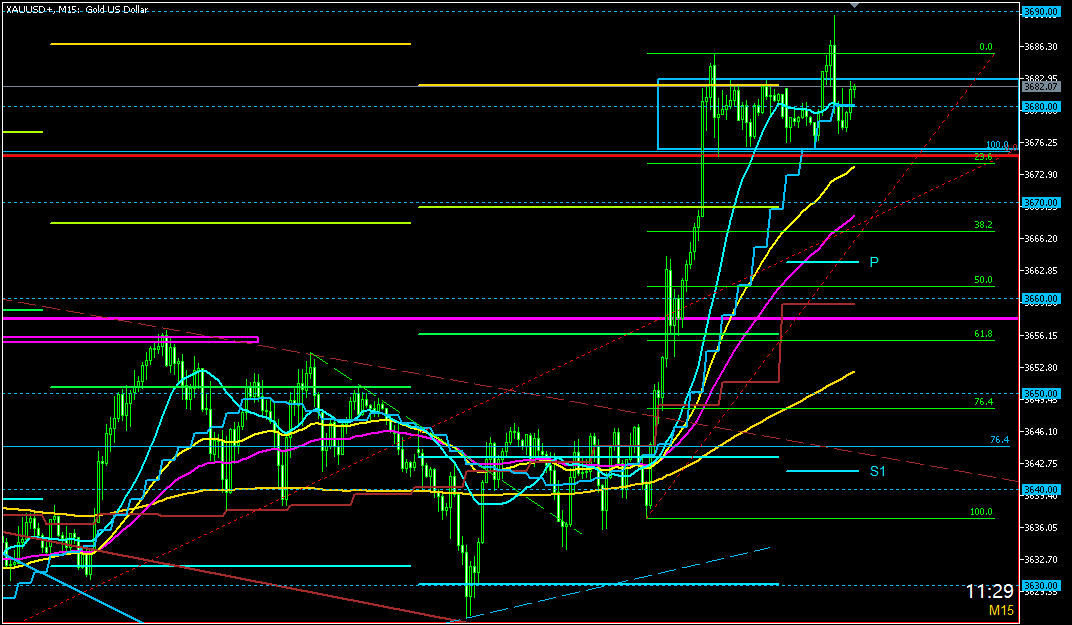Click the Fibonacci 50.0 retracement label
This screenshot has width=1072, height=625.
tap(982, 280)
